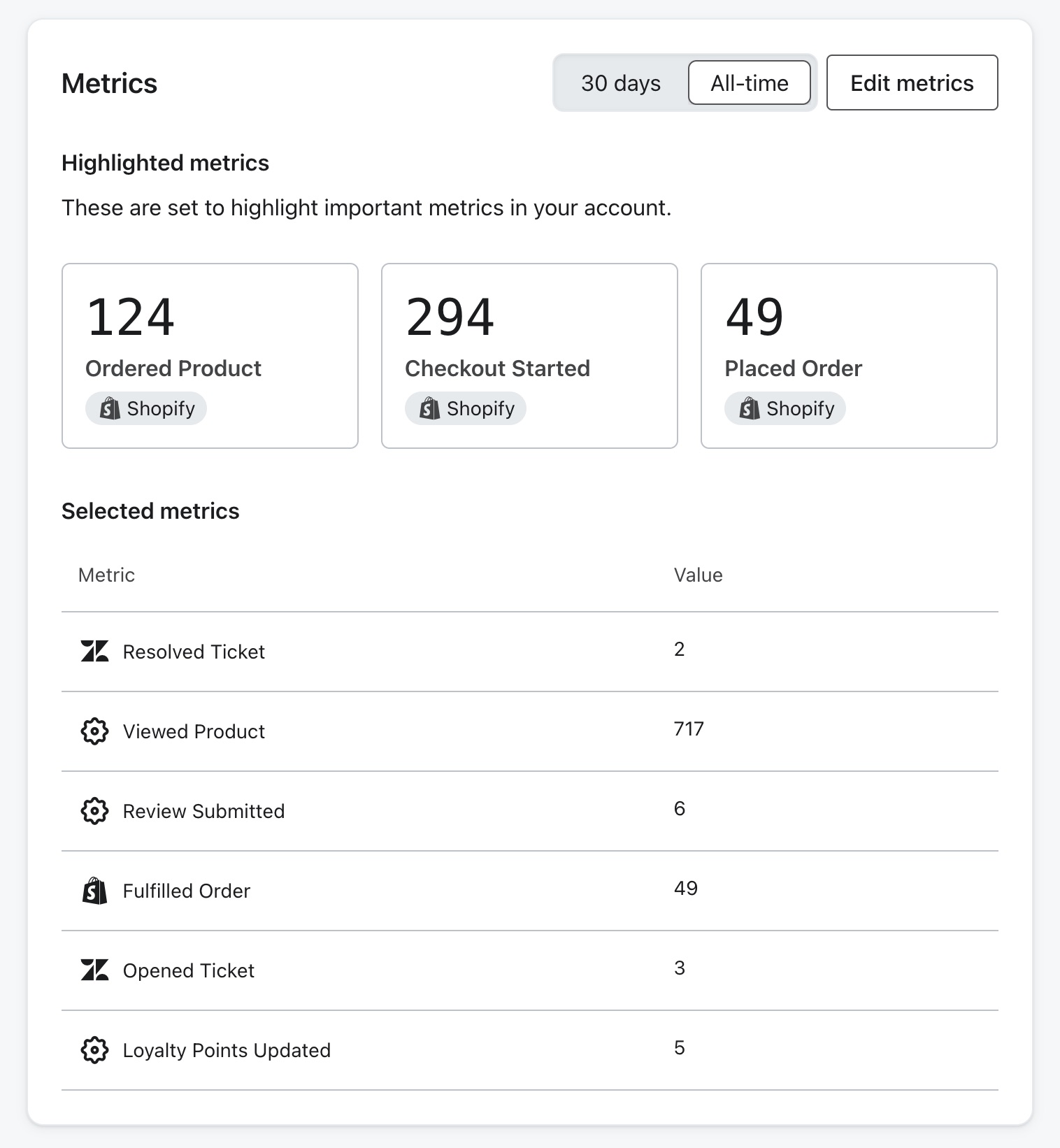Screen dimensions: 1060x1148
Task: Click Shopify bag icon beside Fulfilled Order
Action: click(x=94, y=891)
